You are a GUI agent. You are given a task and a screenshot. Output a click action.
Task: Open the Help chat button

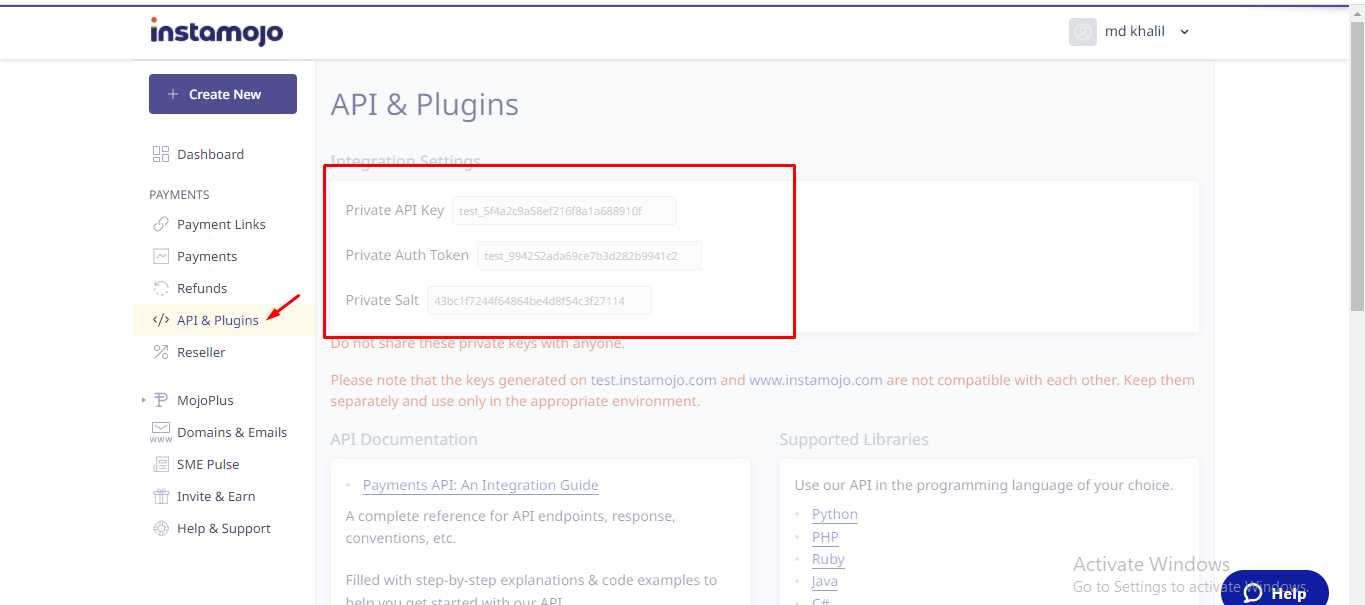1274,593
